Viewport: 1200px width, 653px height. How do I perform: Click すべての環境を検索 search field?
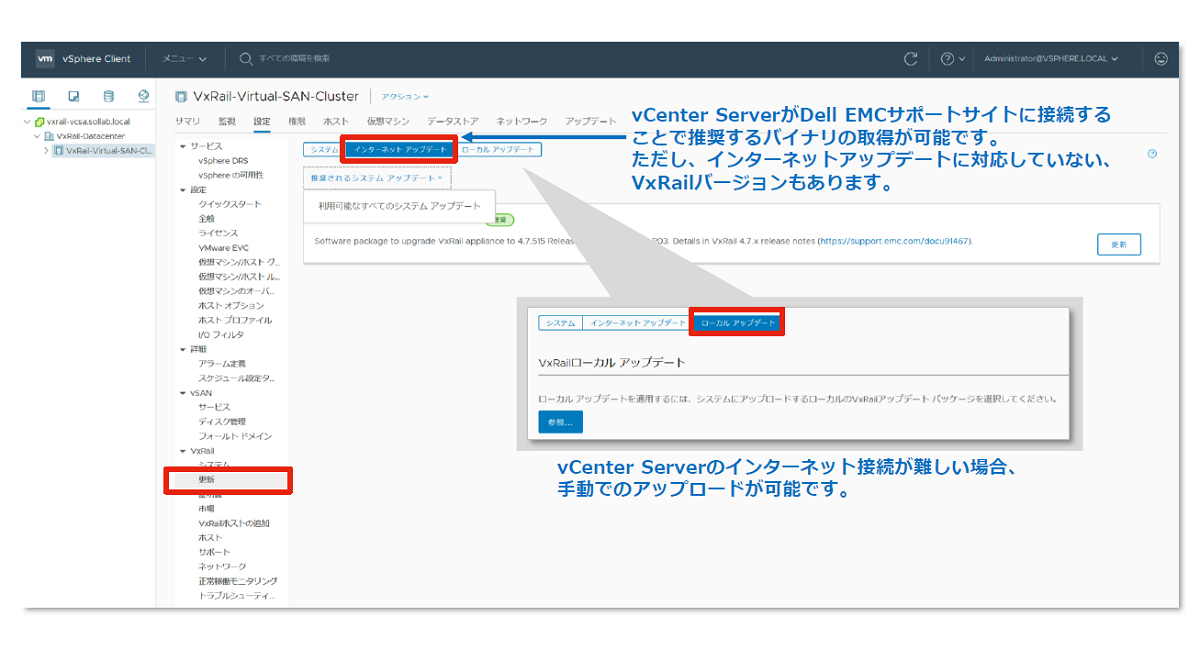click(294, 59)
